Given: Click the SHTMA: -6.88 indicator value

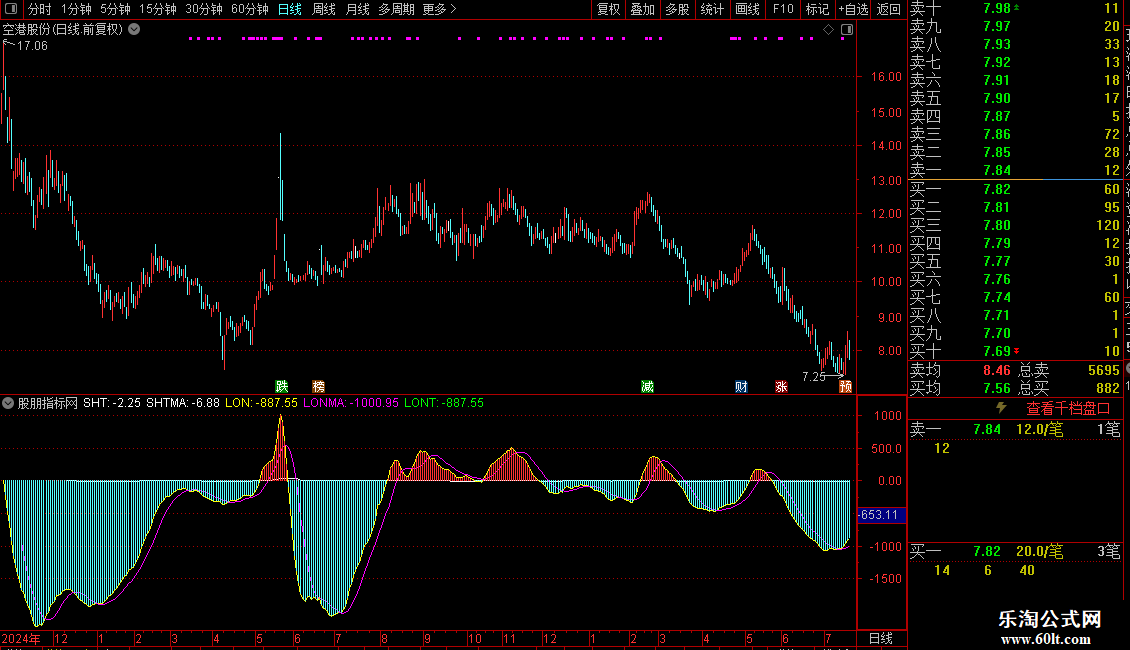Looking at the screenshot, I should click(183, 403).
